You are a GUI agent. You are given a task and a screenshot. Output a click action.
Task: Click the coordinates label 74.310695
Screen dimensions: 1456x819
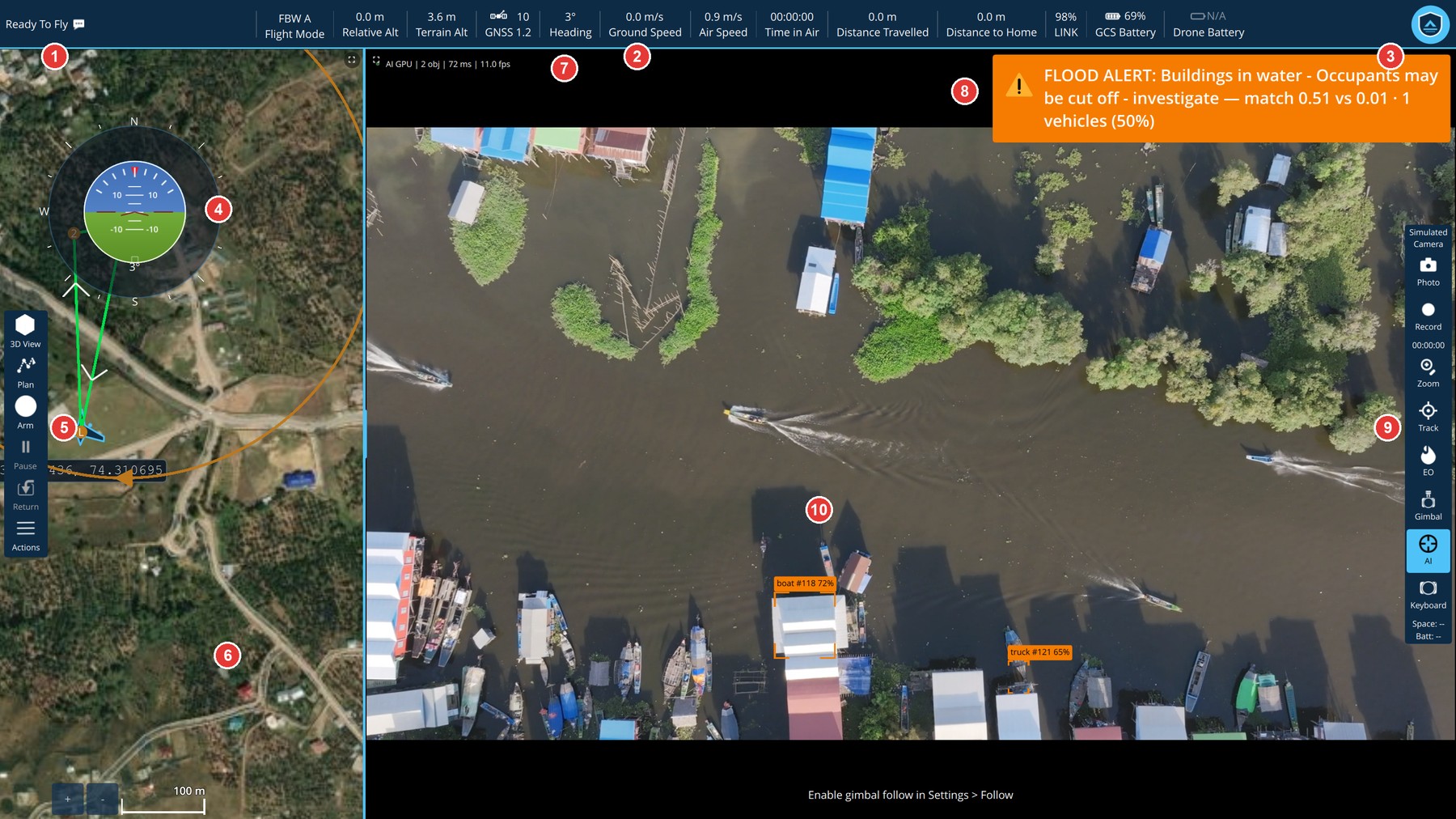click(107, 469)
